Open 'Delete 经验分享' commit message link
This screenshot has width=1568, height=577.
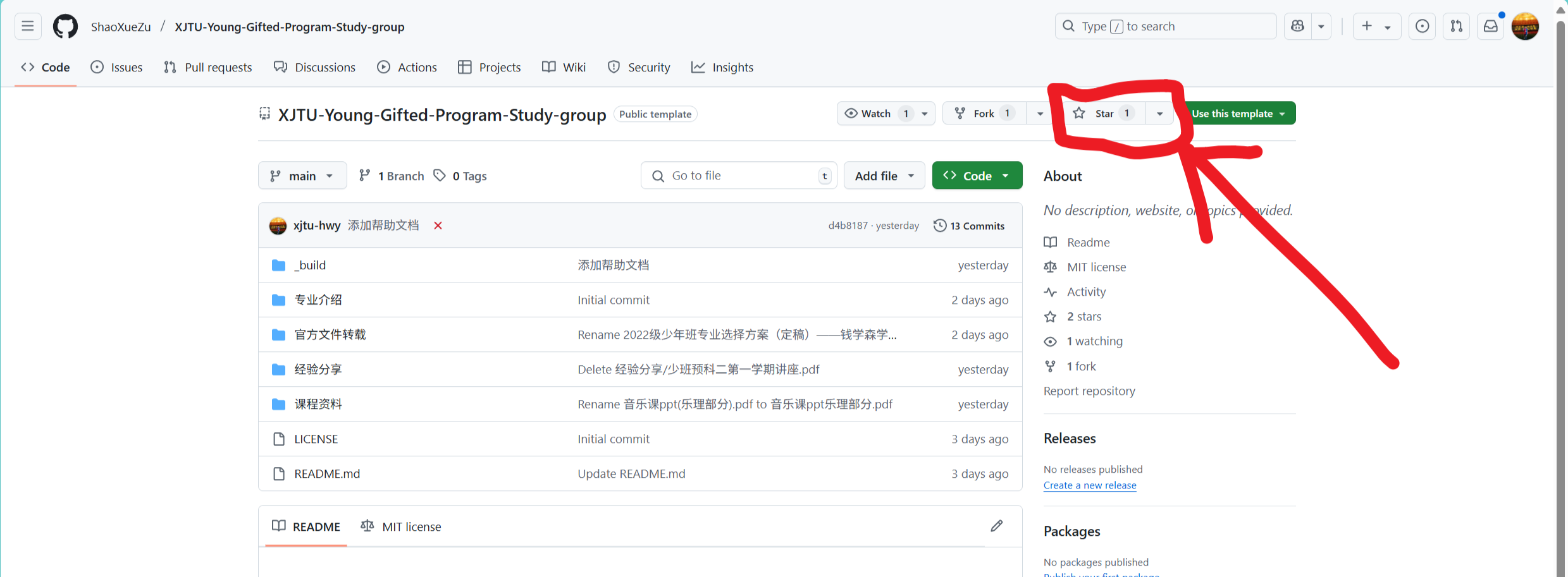pyautogui.click(x=698, y=369)
